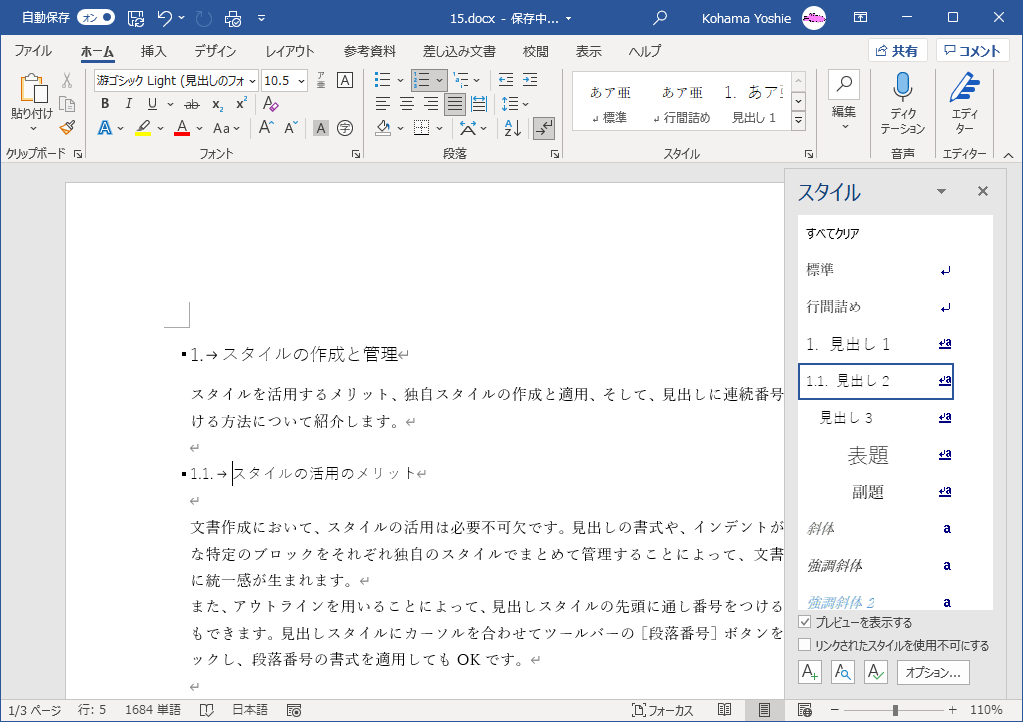Image resolution: width=1023 pixels, height=722 pixels.
Task: Open the 挿入 ribbon tab
Action: [153, 51]
